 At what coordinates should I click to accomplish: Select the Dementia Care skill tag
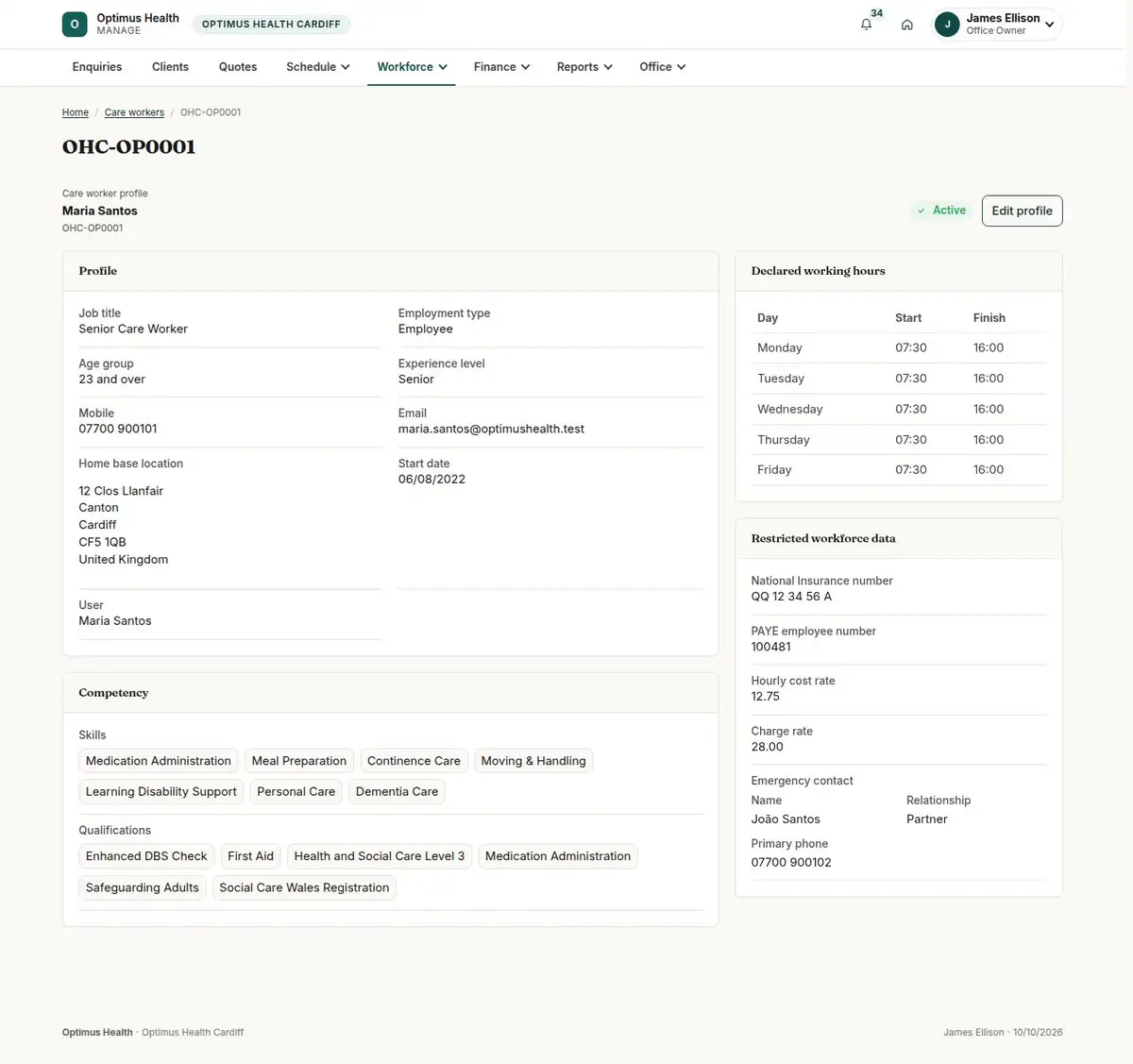coord(397,791)
